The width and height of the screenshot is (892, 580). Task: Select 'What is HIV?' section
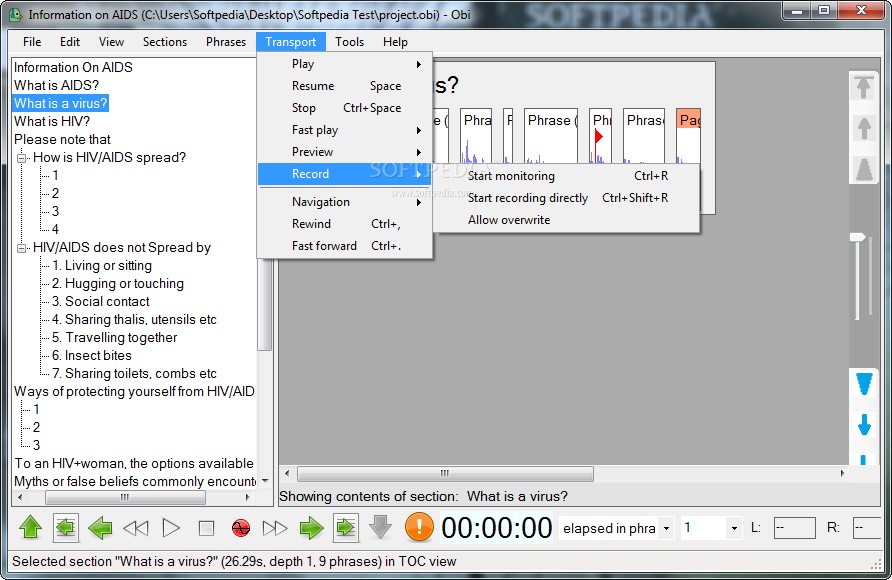(52, 122)
